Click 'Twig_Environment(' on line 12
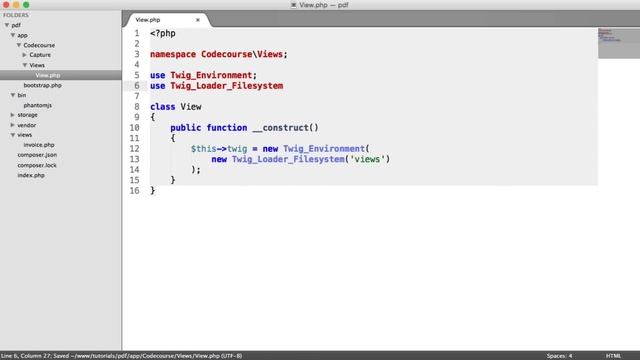Image resolution: width=640 pixels, height=360 pixels. [326, 149]
